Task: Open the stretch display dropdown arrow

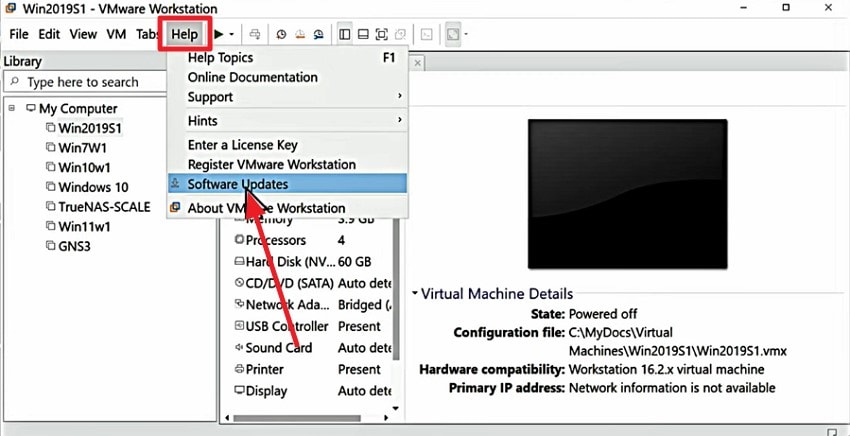Action: (466, 34)
